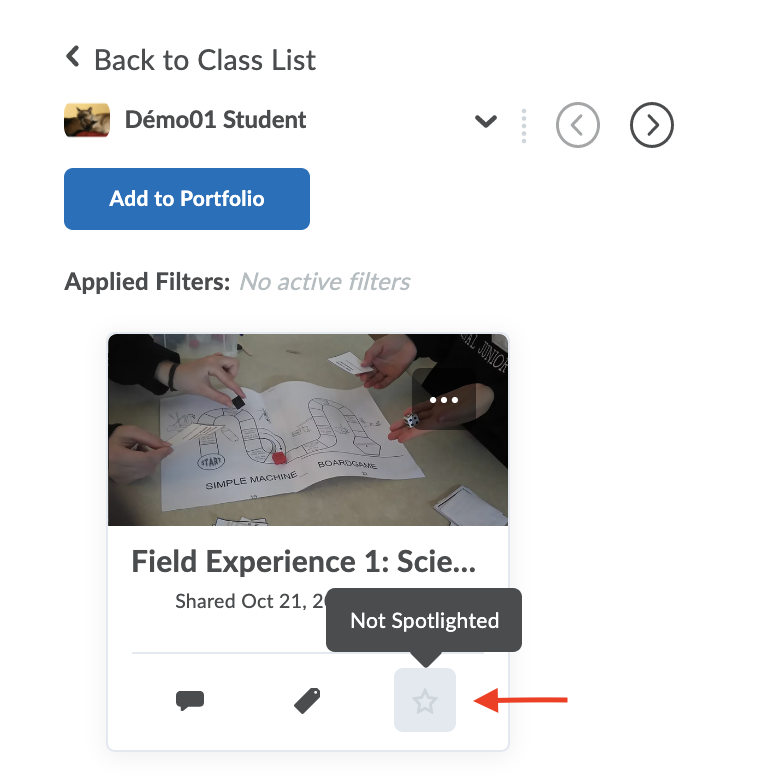This screenshot has height=780, width=768.
Task: Expand the student selector chevron
Action: (x=486, y=122)
